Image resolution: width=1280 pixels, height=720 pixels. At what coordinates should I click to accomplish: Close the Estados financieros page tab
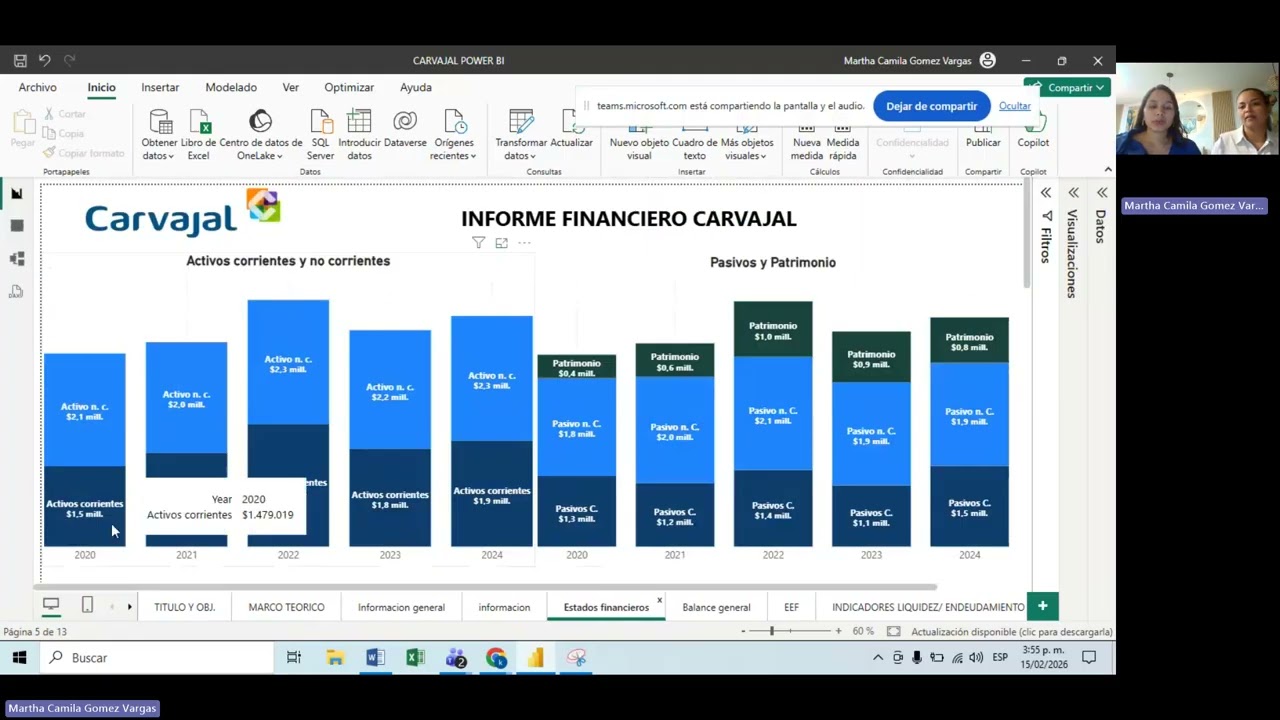[x=659, y=602]
